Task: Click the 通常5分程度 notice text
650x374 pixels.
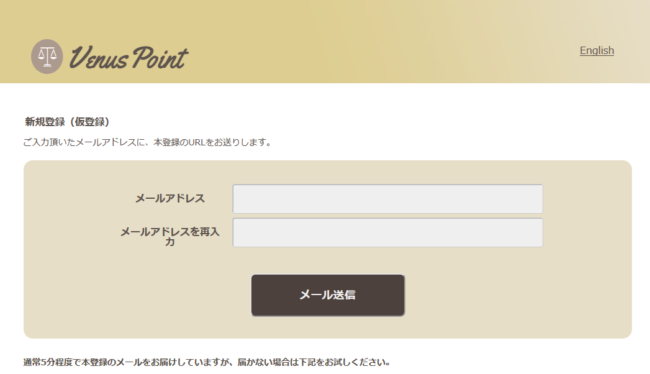Action: [x=206, y=362]
